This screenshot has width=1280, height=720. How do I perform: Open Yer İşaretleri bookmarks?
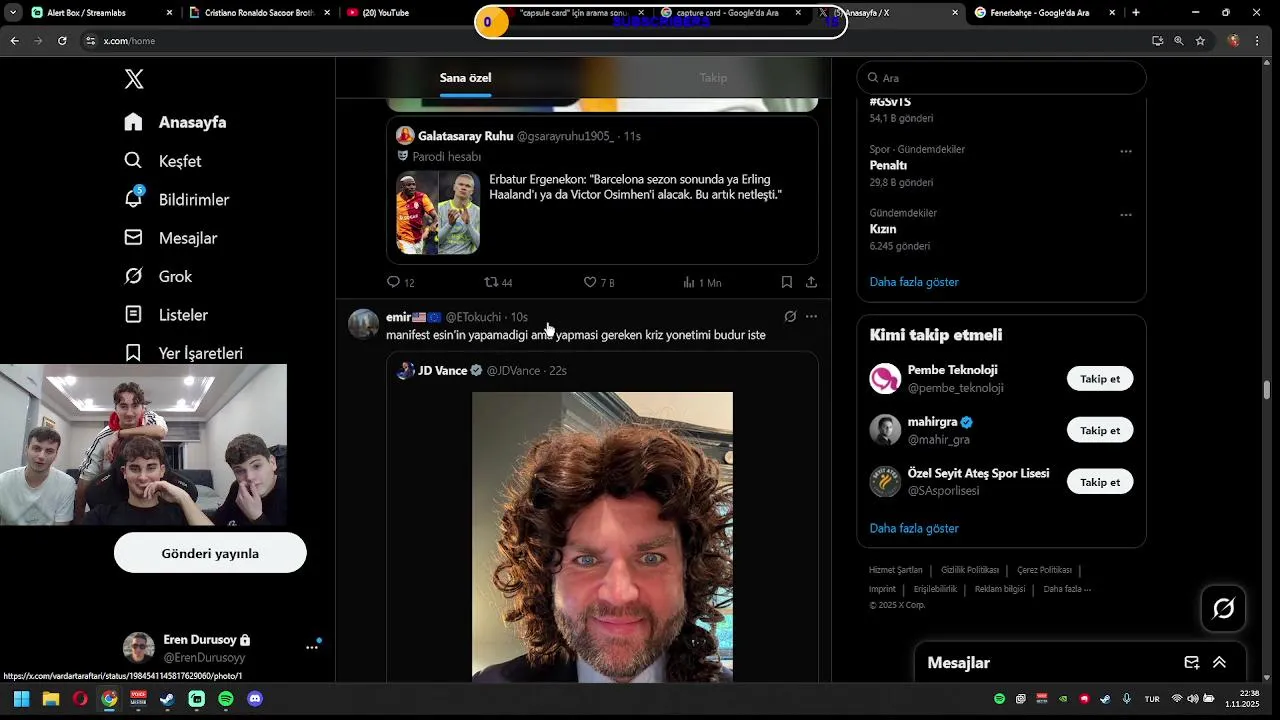[x=183, y=353]
